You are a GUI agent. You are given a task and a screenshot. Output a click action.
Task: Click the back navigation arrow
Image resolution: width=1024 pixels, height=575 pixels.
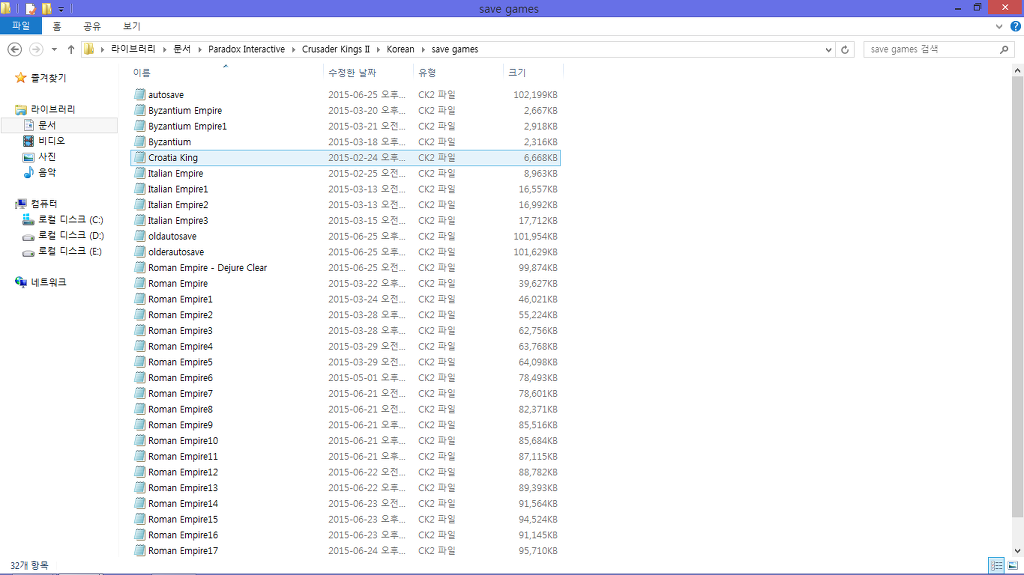[15, 49]
